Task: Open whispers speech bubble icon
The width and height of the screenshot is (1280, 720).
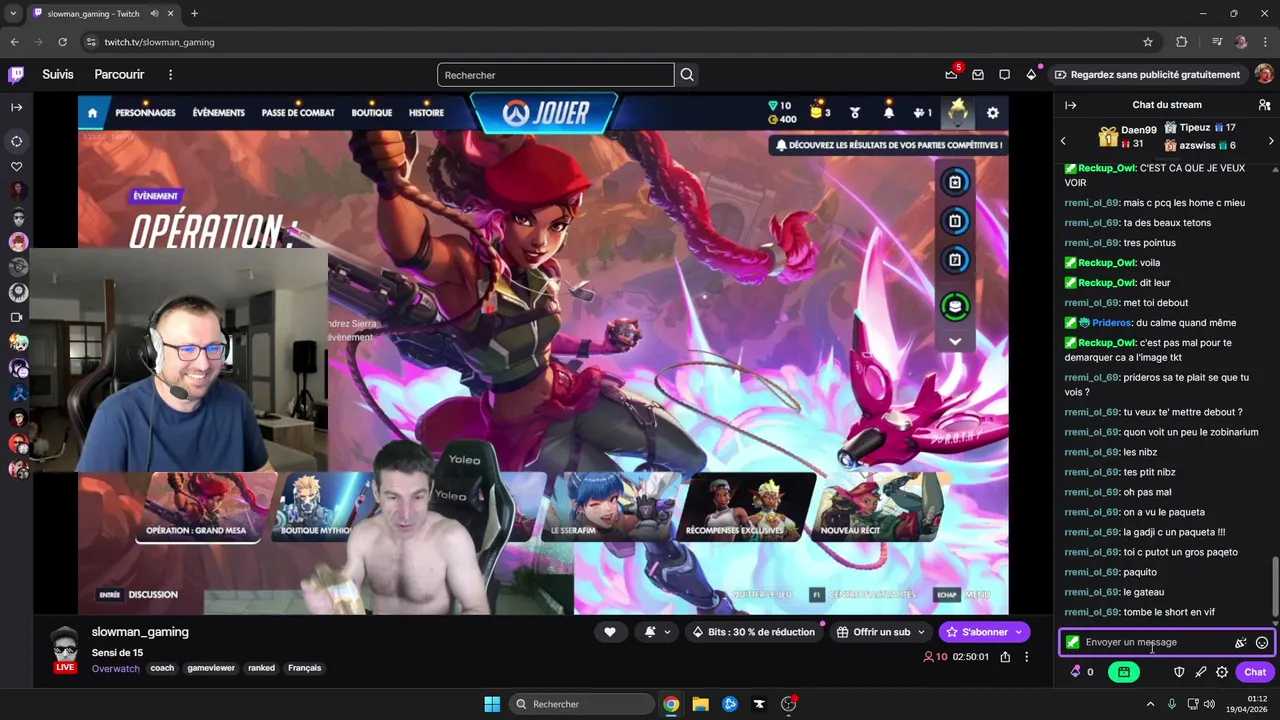Action: 1004,75
